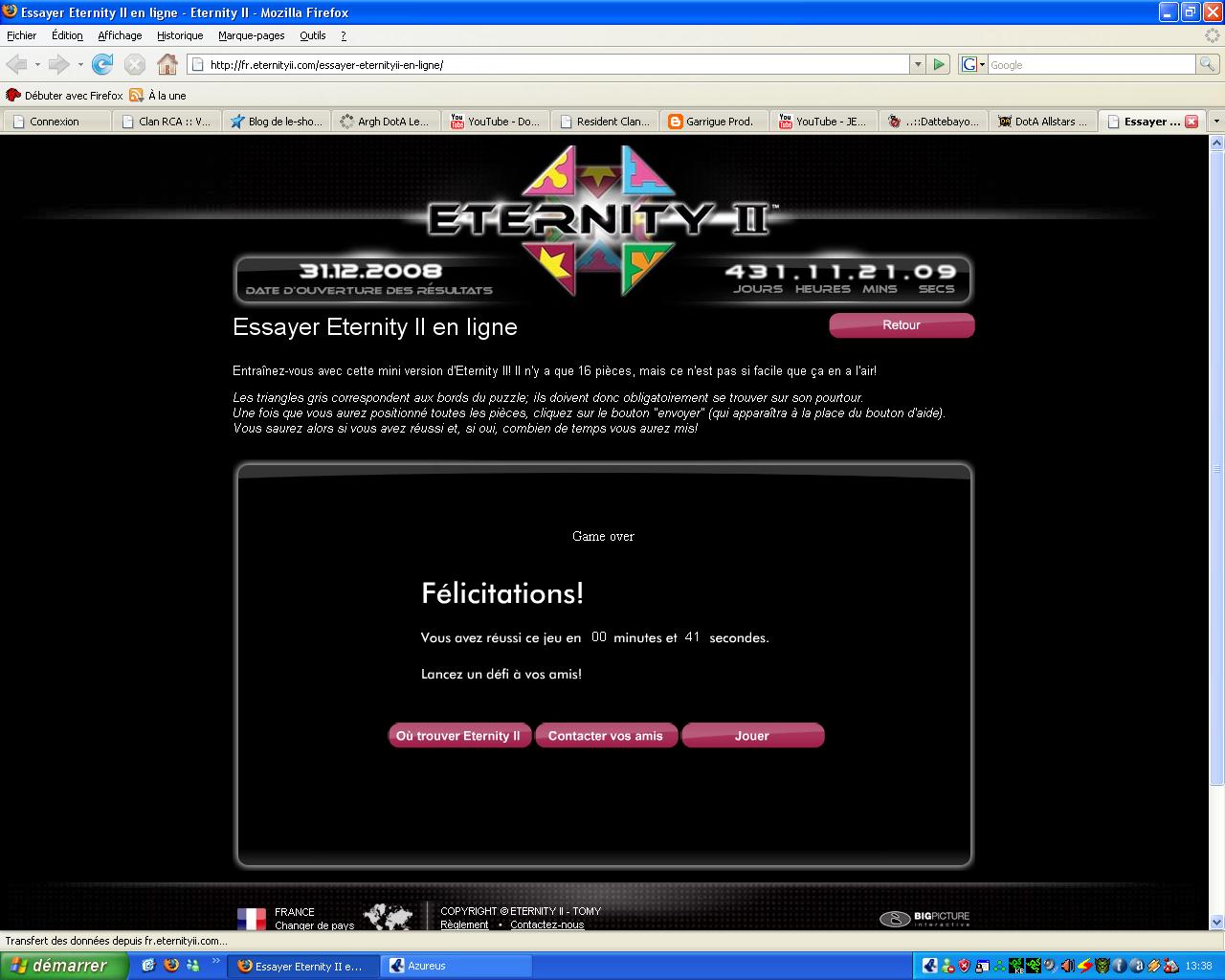Click the Jouer button
This screenshot has width=1225, height=980.
click(752, 735)
